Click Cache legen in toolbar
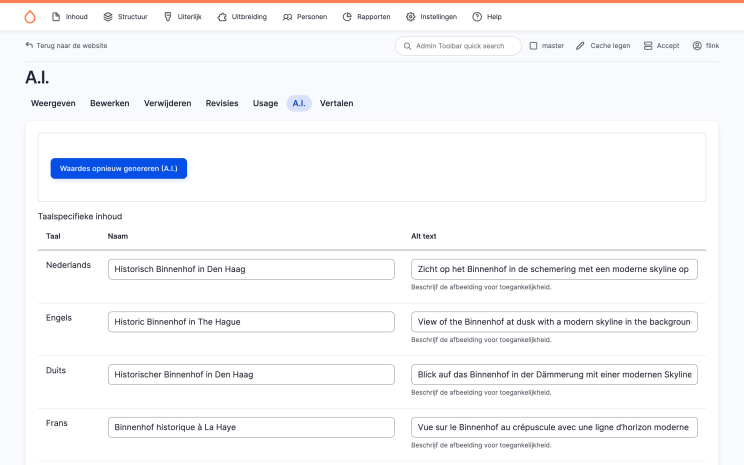Screen dimensions: 744x465 603,46
